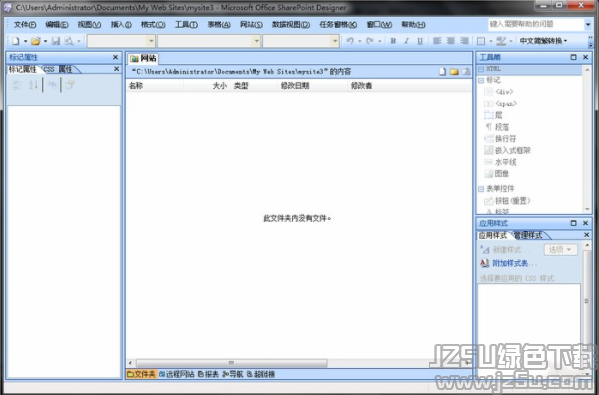Screen dimensions: 599x395
Task: Open the 格式 Format menu
Action: (153, 24)
